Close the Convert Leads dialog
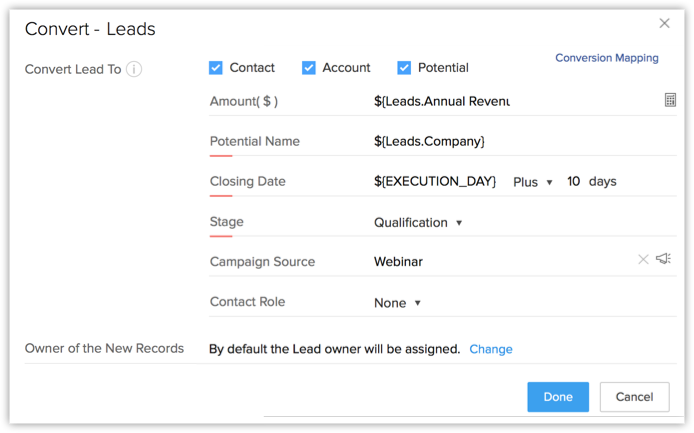The width and height of the screenshot is (694, 433). (x=664, y=23)
